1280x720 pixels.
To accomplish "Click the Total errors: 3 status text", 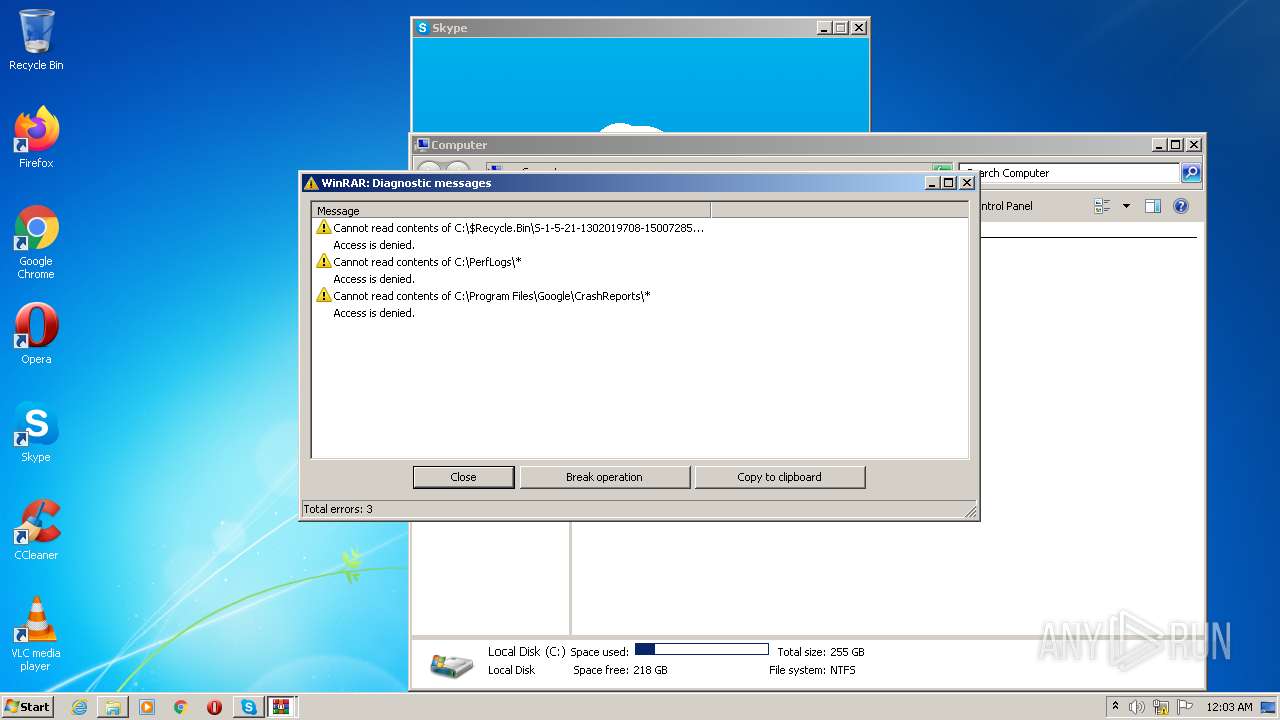I will [338, 509].
